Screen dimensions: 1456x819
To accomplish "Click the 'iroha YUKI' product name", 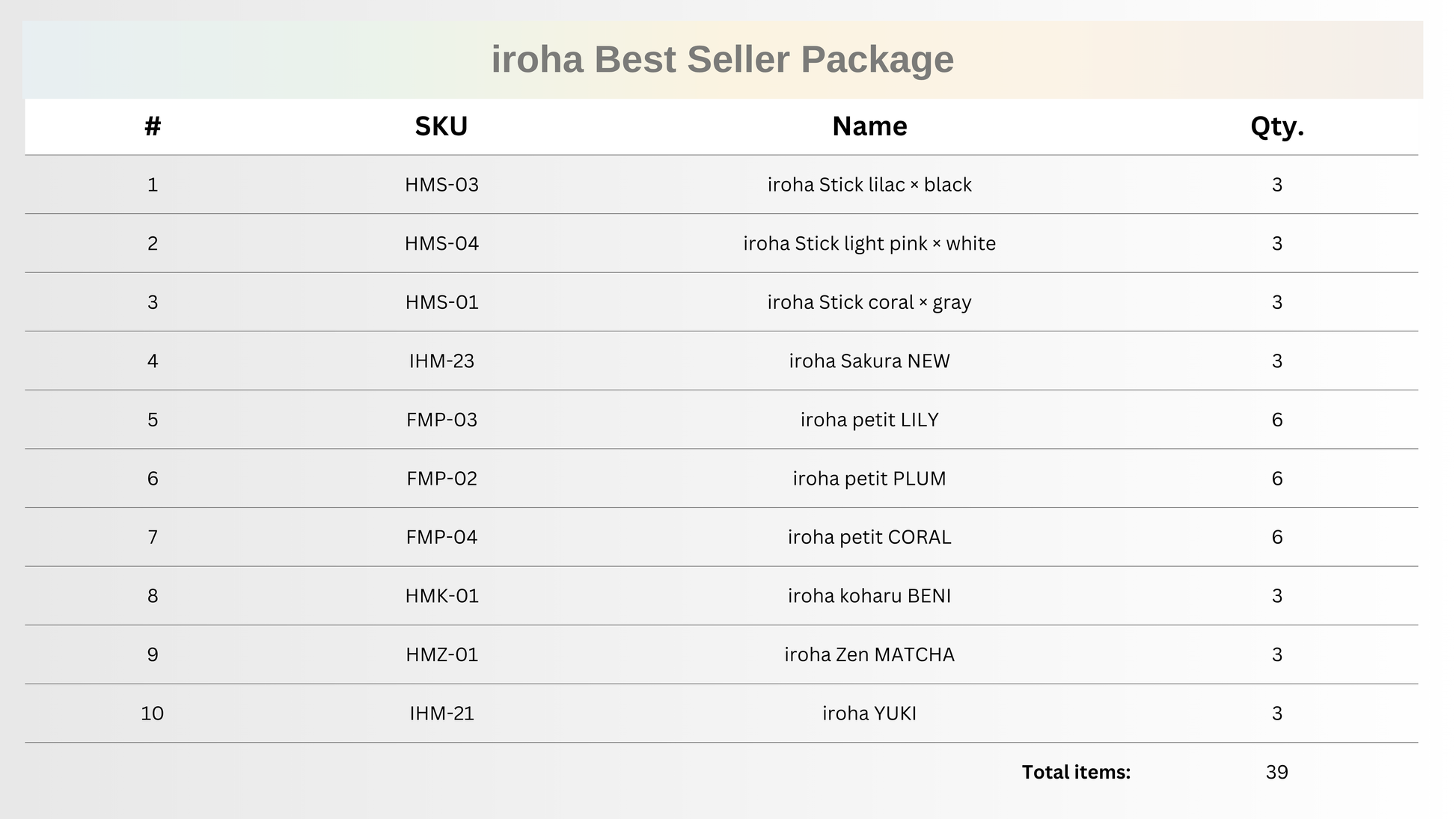I will (869, 714).
